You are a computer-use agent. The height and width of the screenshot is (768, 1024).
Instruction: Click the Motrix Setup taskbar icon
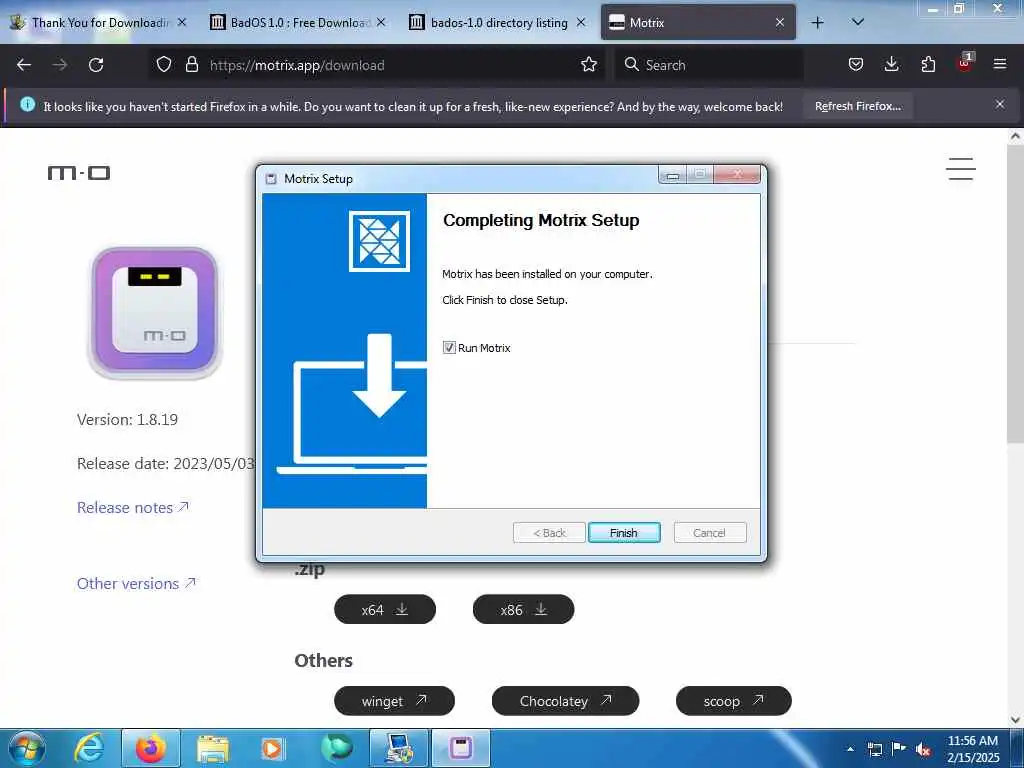click(460, 748)
